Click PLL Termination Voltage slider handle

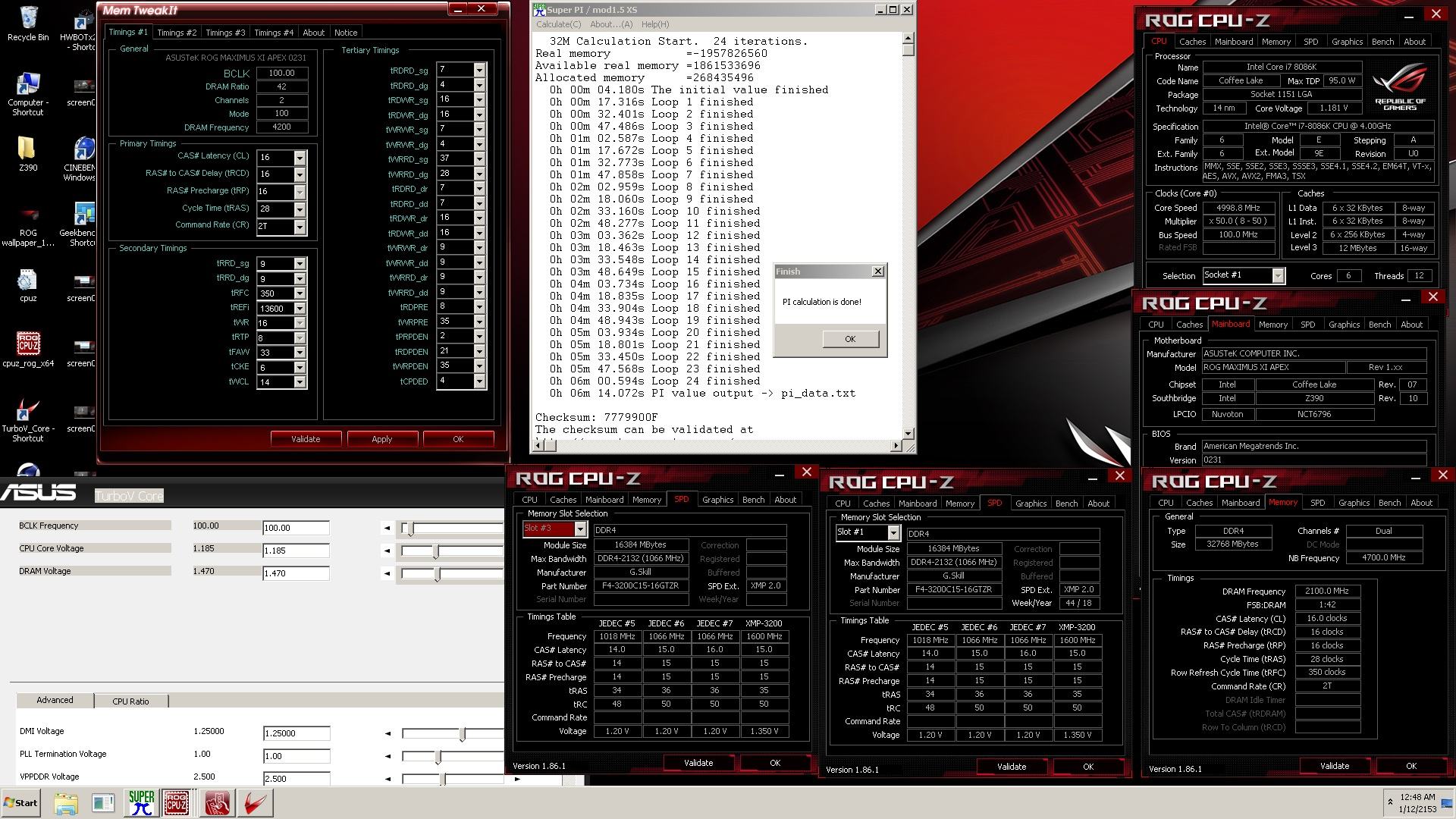438,756
